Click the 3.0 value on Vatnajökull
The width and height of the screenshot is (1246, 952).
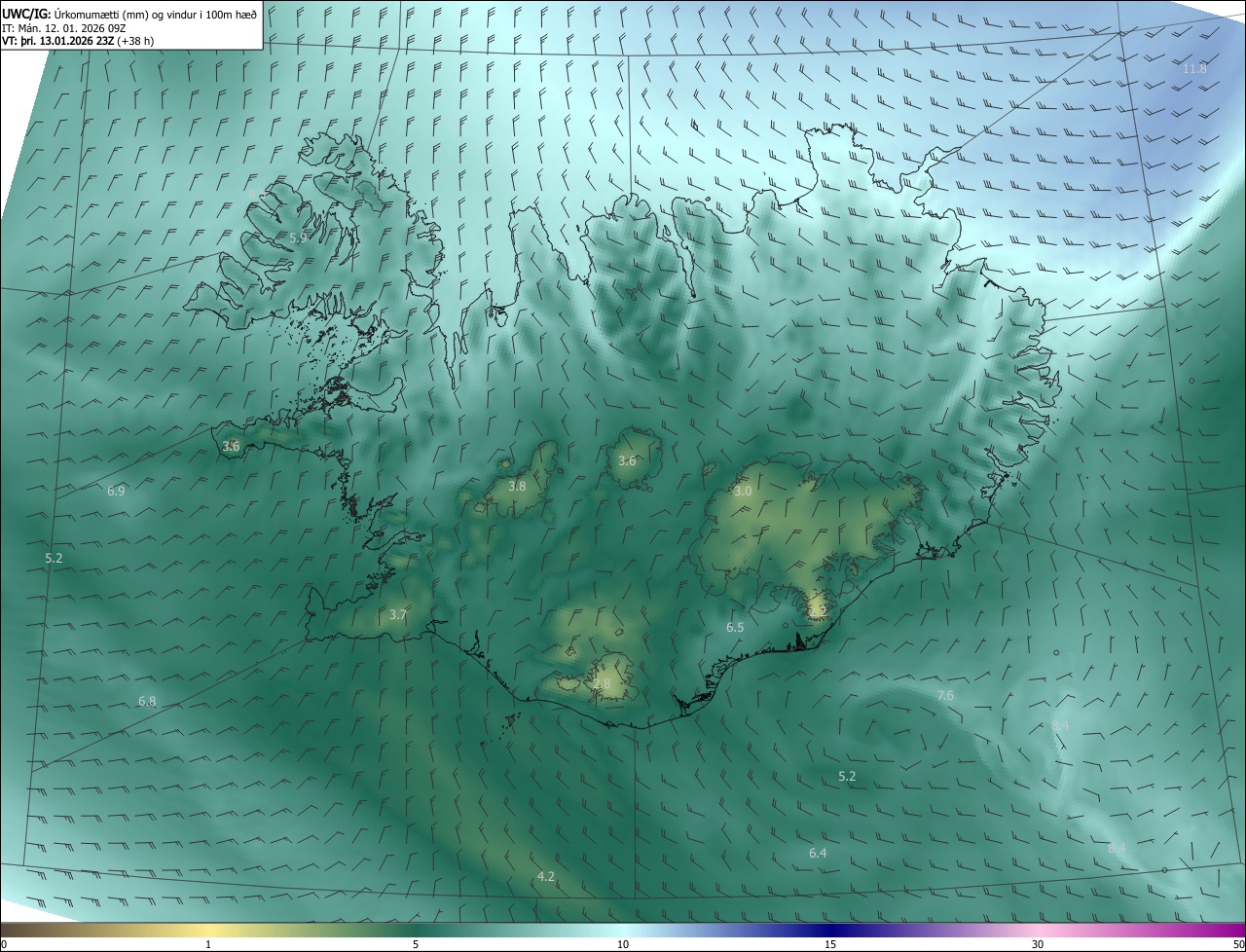click(743, 492)
